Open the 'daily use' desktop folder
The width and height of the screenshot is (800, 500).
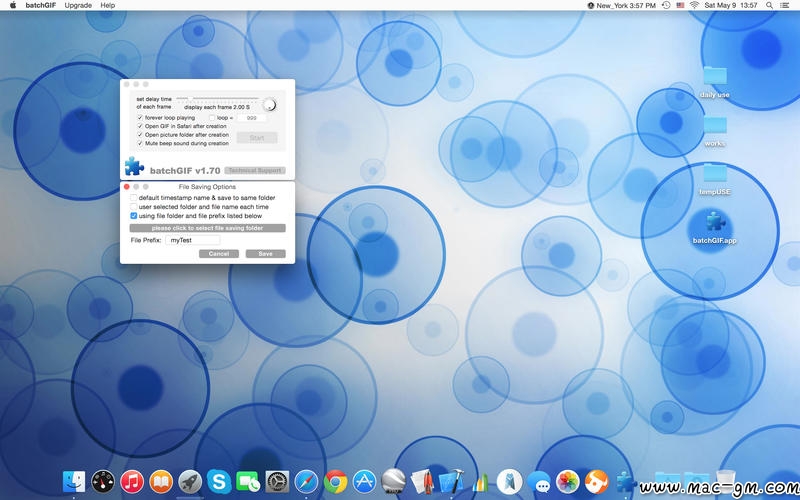tap(714, 76)
